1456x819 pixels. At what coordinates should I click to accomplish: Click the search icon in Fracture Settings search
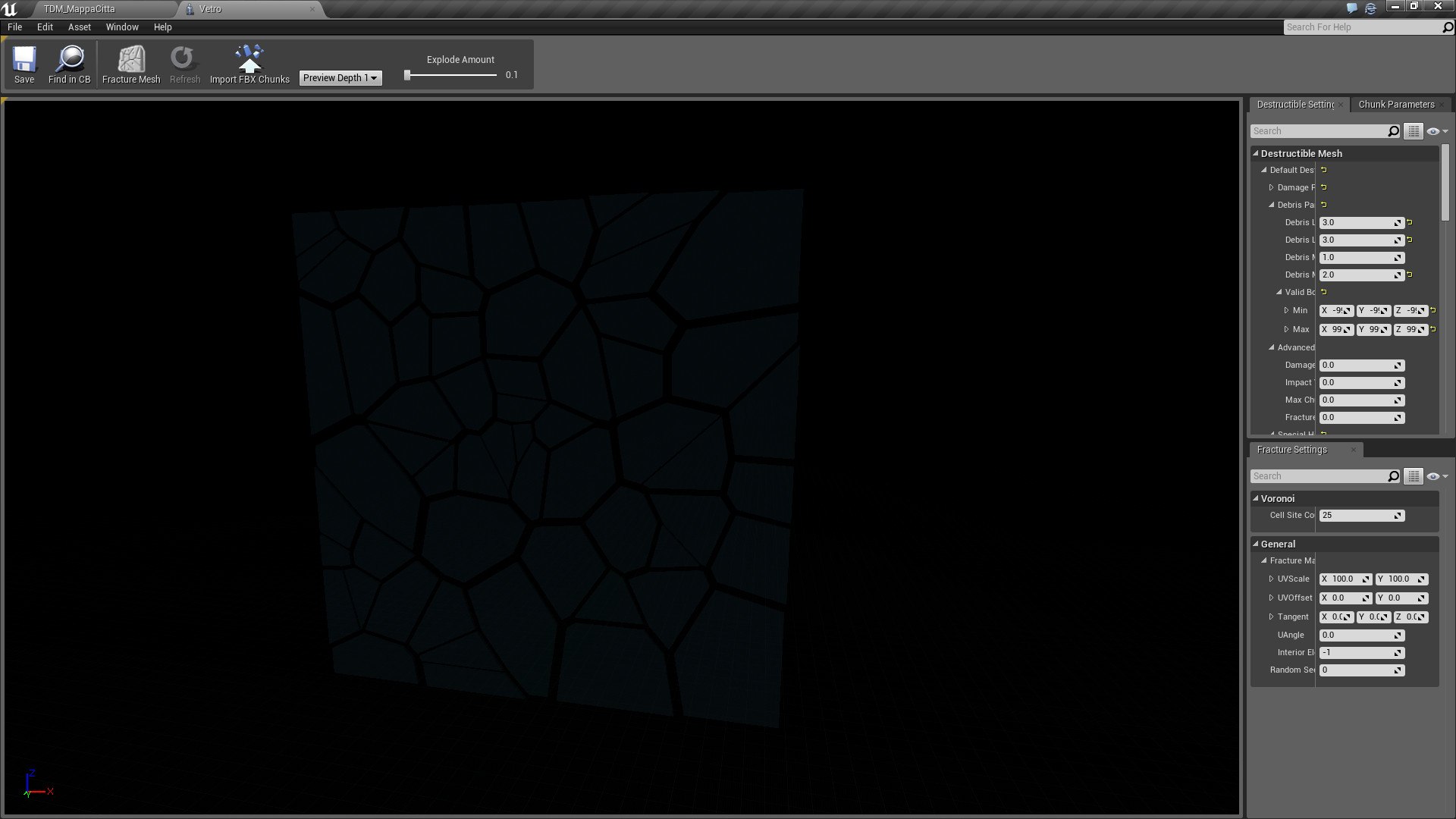1393,476
